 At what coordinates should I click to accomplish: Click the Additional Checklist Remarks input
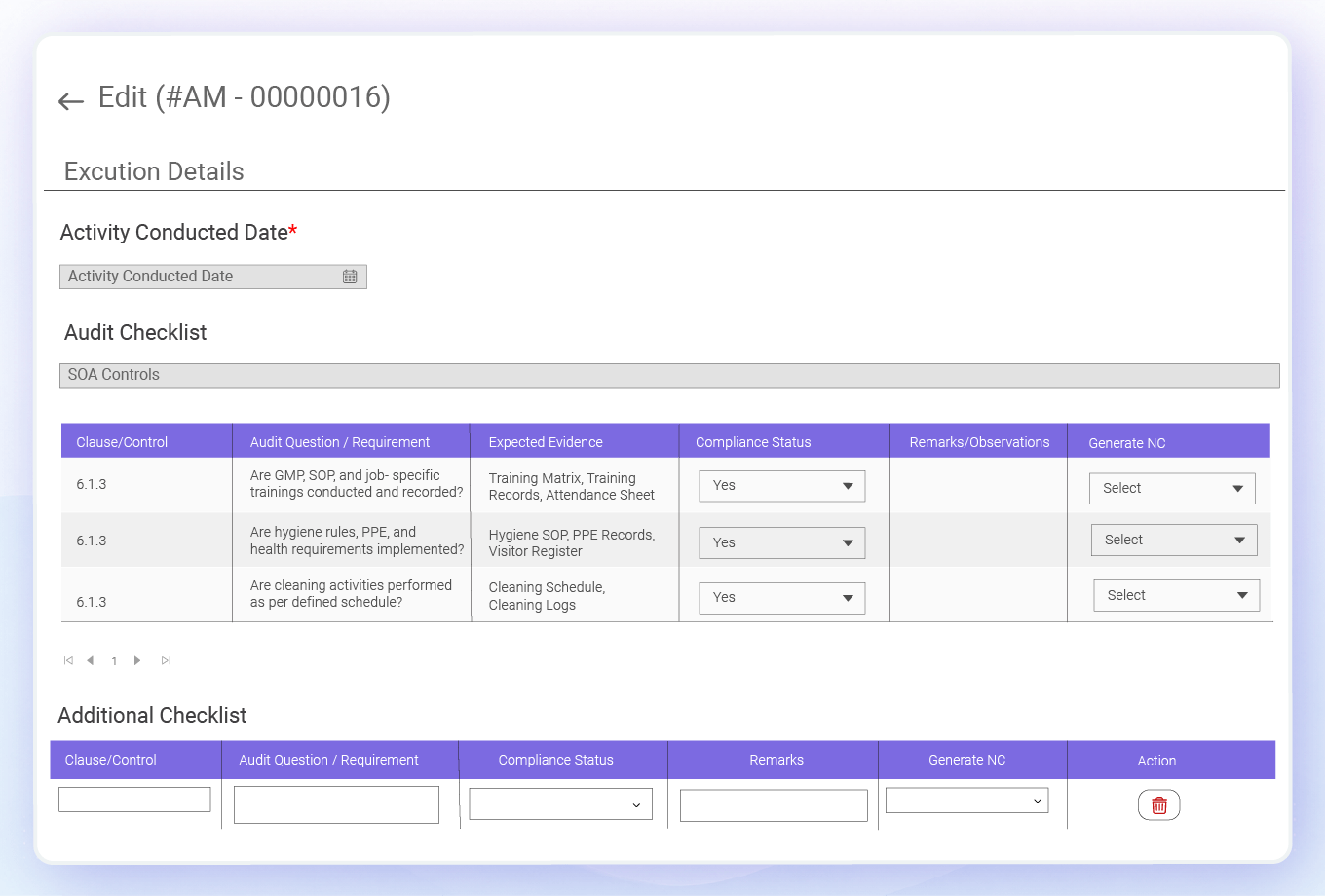point(774,805)
